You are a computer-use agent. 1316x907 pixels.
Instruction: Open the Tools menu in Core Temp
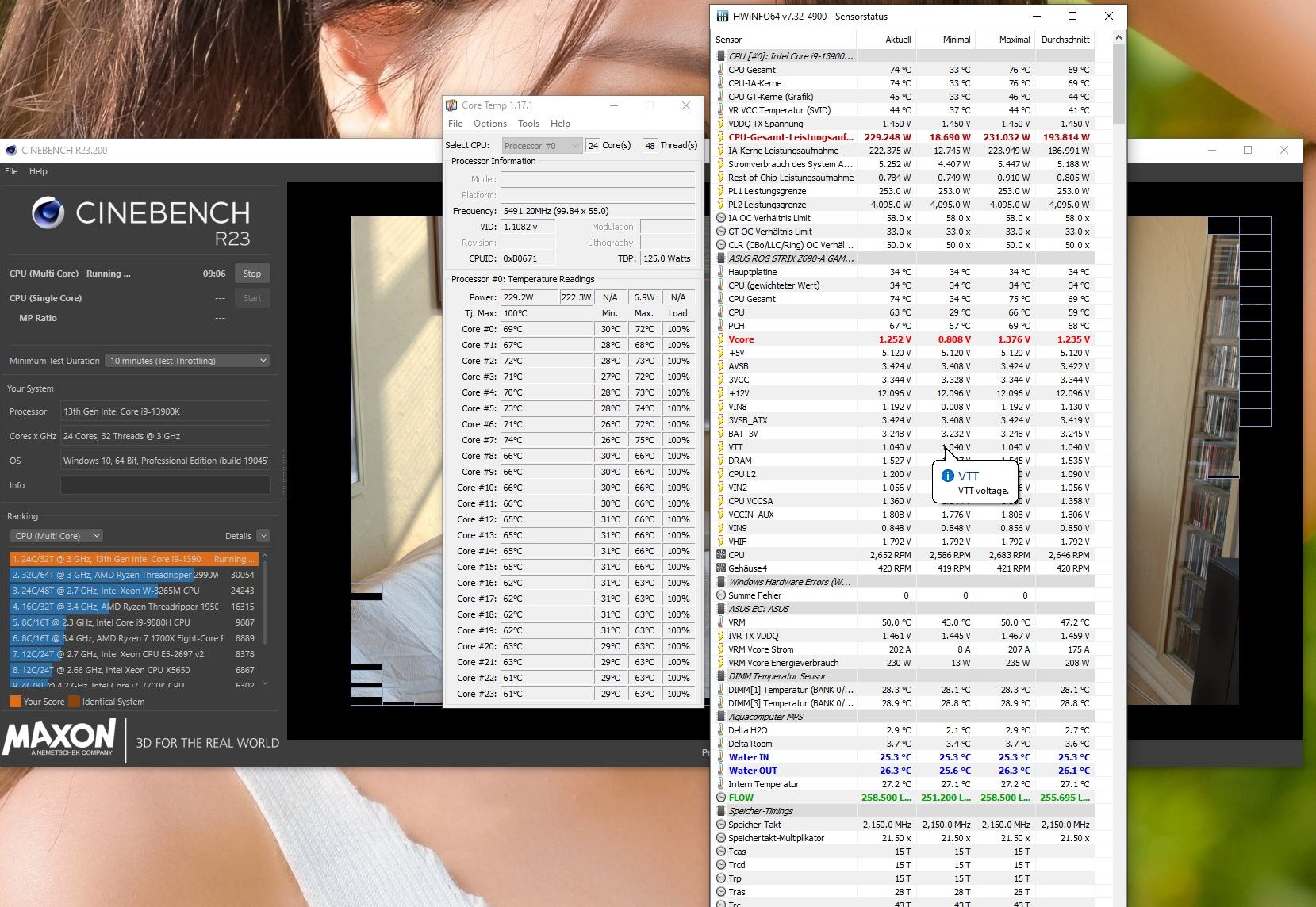click(x=528, y=124)
